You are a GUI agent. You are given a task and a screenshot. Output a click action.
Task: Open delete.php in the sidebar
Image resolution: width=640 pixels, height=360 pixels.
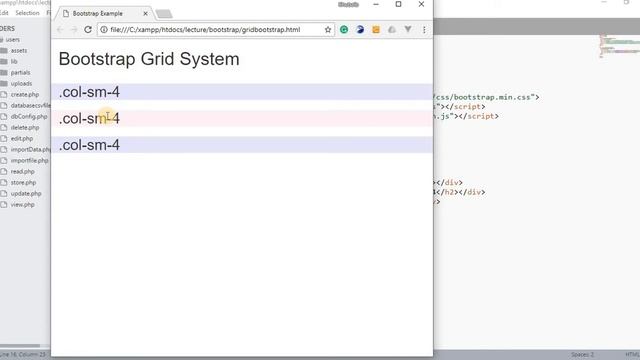tap(25, 128)
